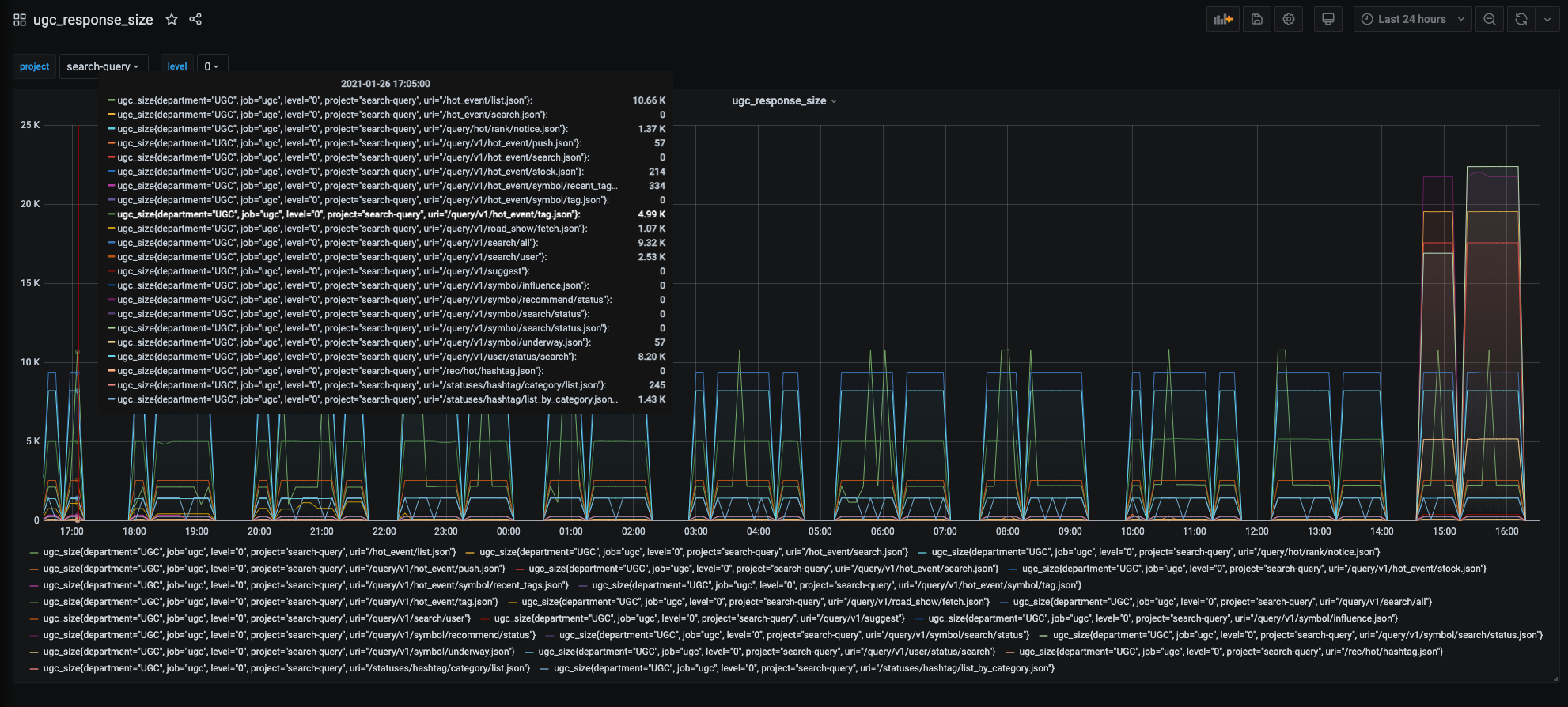The height and width of the screenshot is (707, 1568).
Task: Open the dashboards grid icon
Action: (x=20, y=20)
